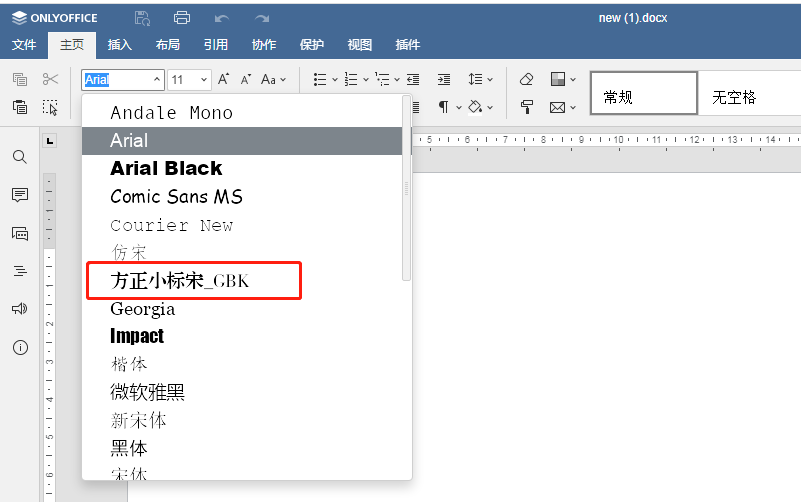This screenshot has height=502, width=801.
Task: Click the numbered list icon
Action: [x=351, y=79]
